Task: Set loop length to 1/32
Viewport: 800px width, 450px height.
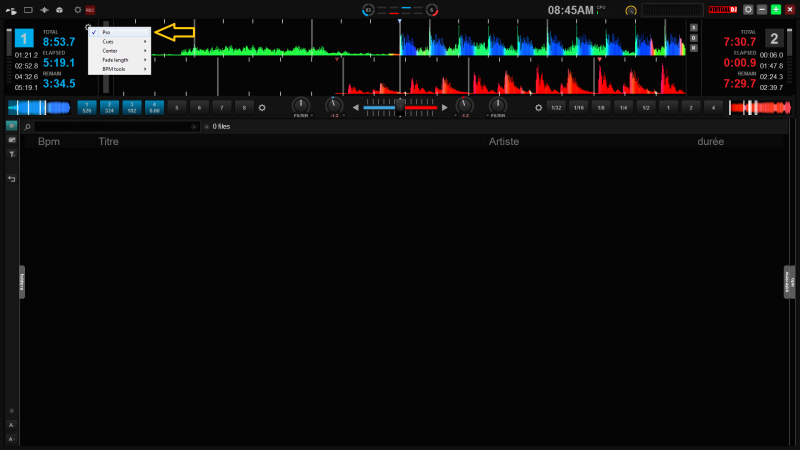Action: pyautogui.click(x=556, y=108)
